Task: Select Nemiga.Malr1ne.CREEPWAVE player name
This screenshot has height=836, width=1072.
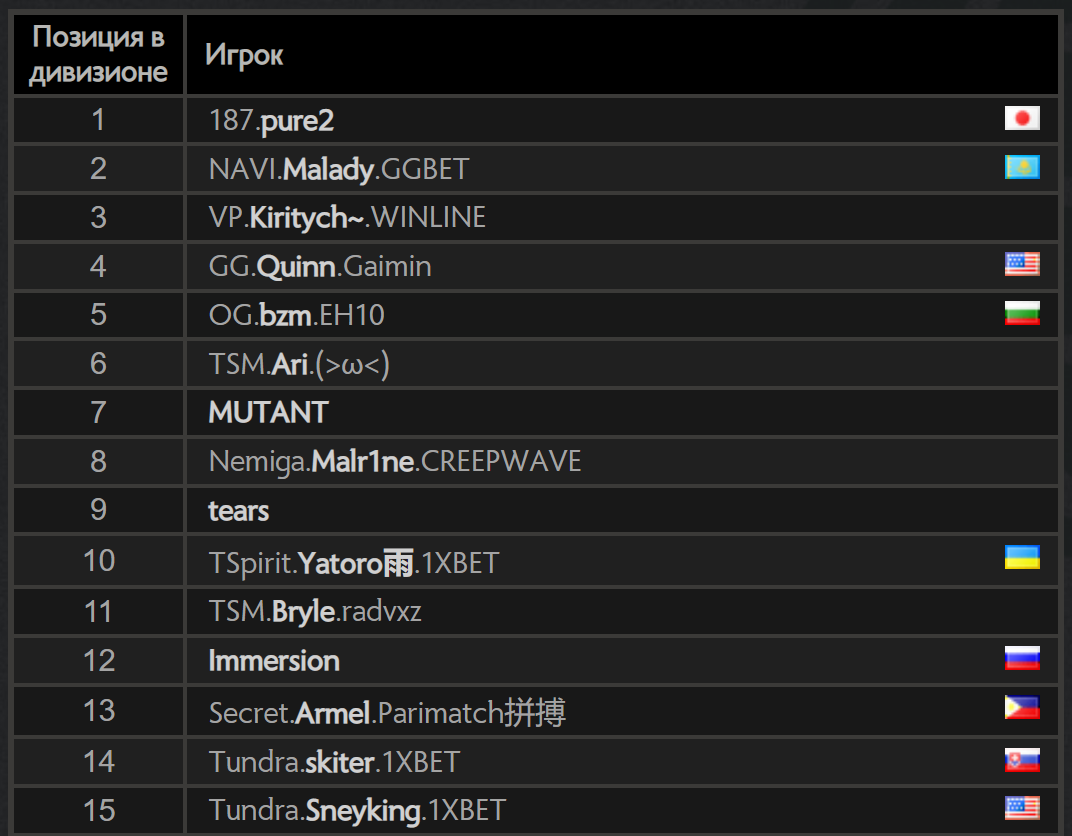Action: [x=395, y=461]
